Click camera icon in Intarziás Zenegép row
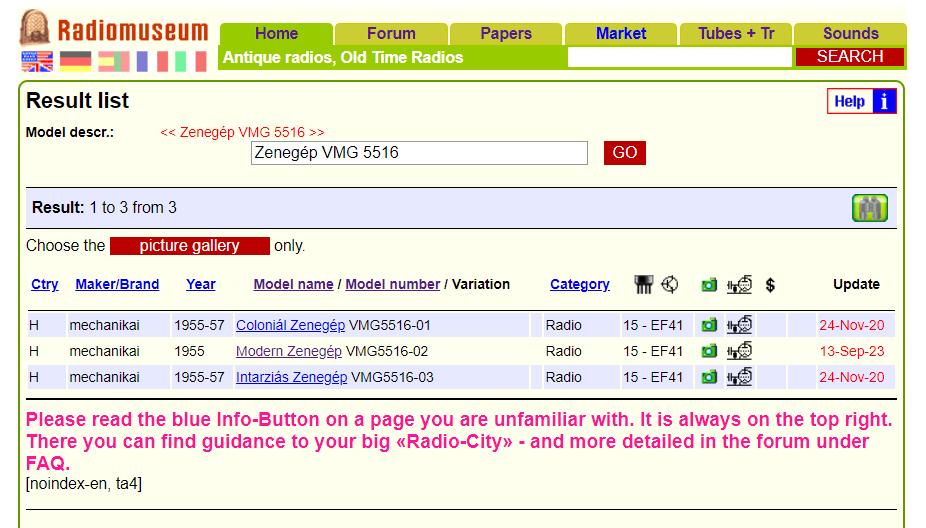 (709, 377)
